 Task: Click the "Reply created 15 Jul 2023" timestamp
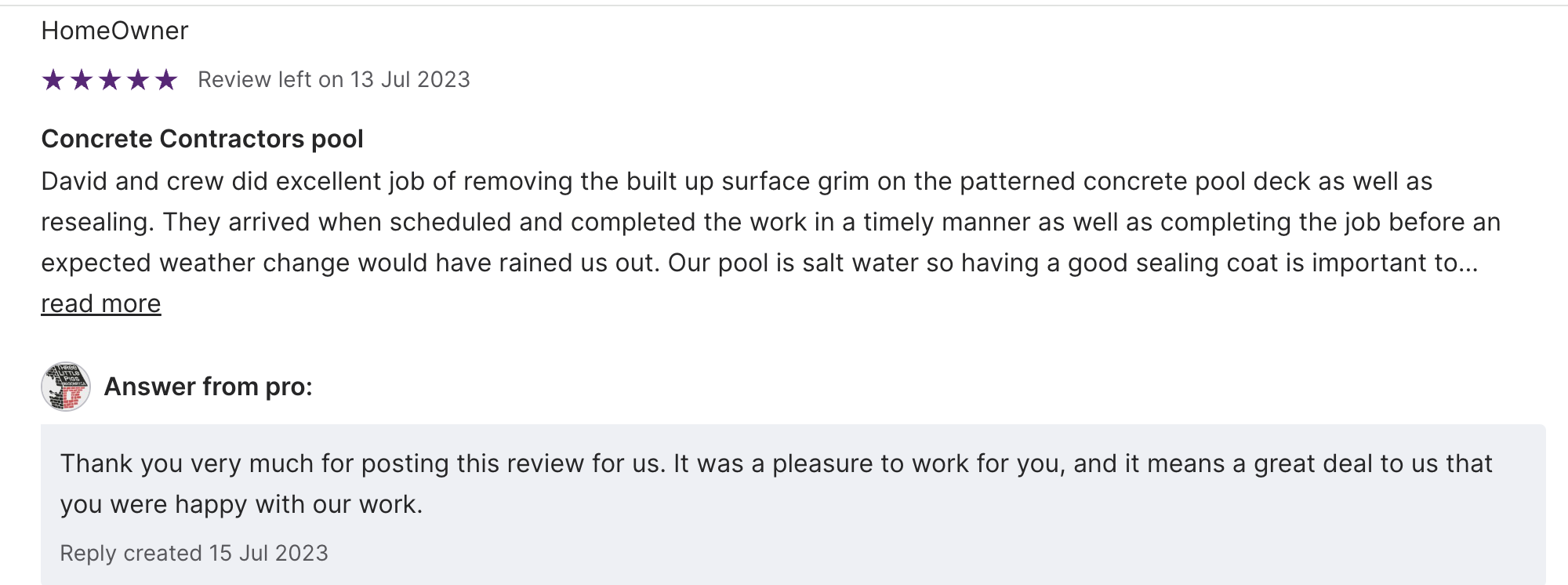tap(194, 553)
